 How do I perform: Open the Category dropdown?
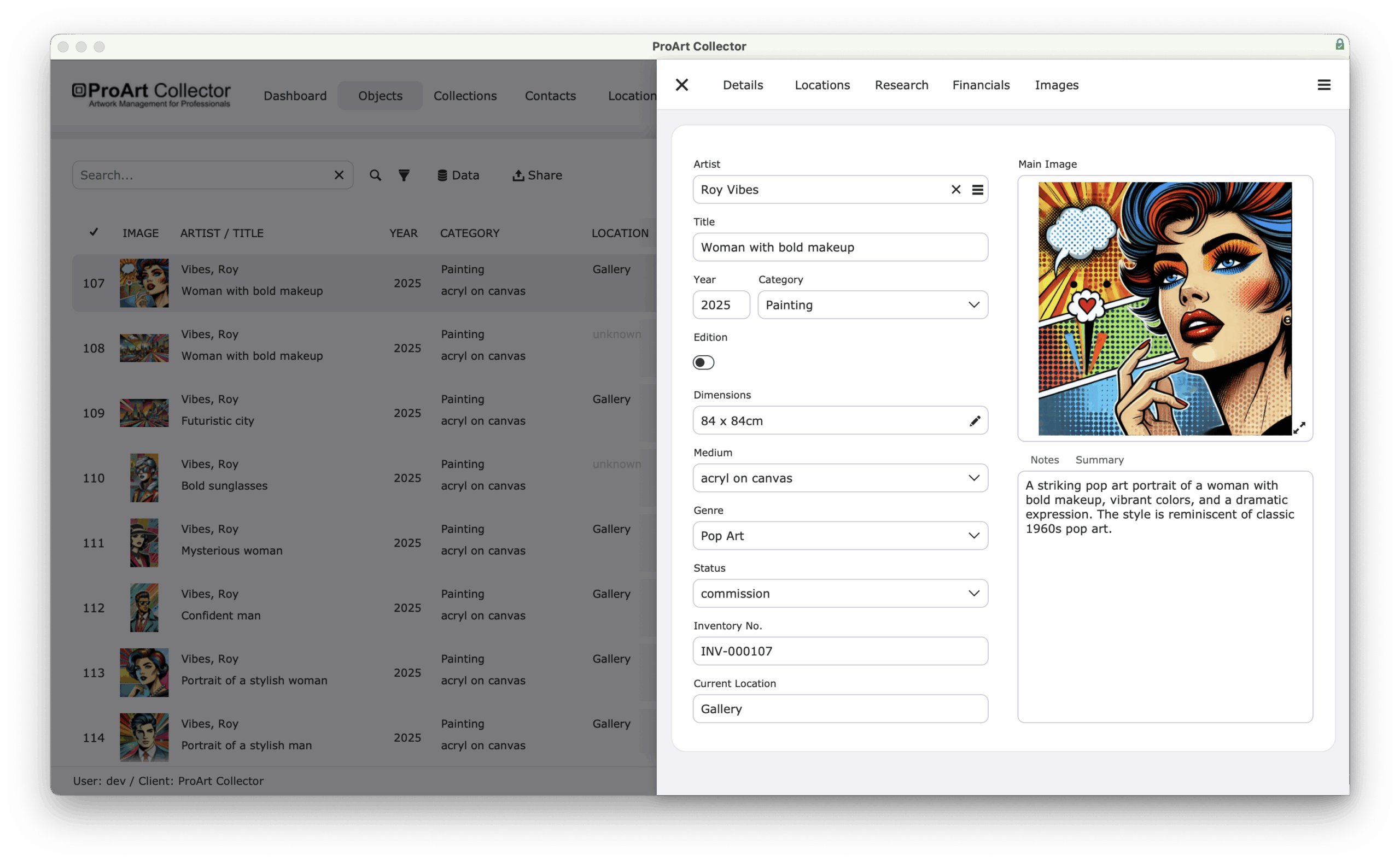coord(872,305)
